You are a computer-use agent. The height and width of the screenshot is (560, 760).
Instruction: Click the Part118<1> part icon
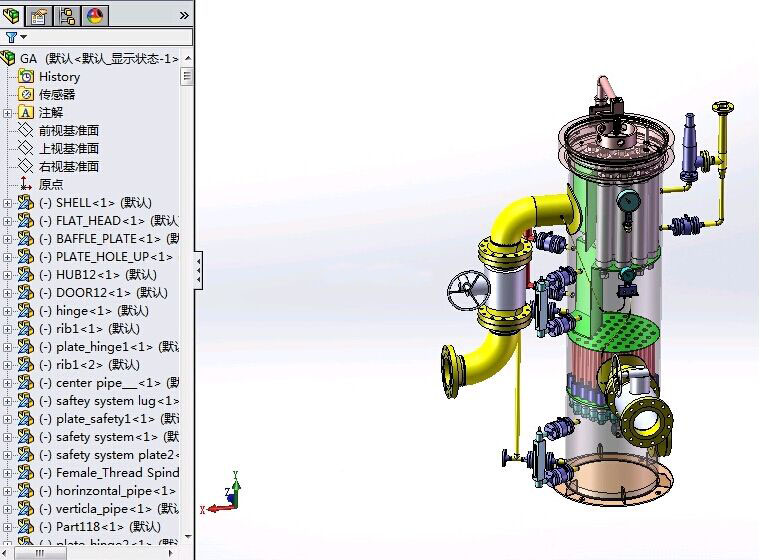pos(25,527)
